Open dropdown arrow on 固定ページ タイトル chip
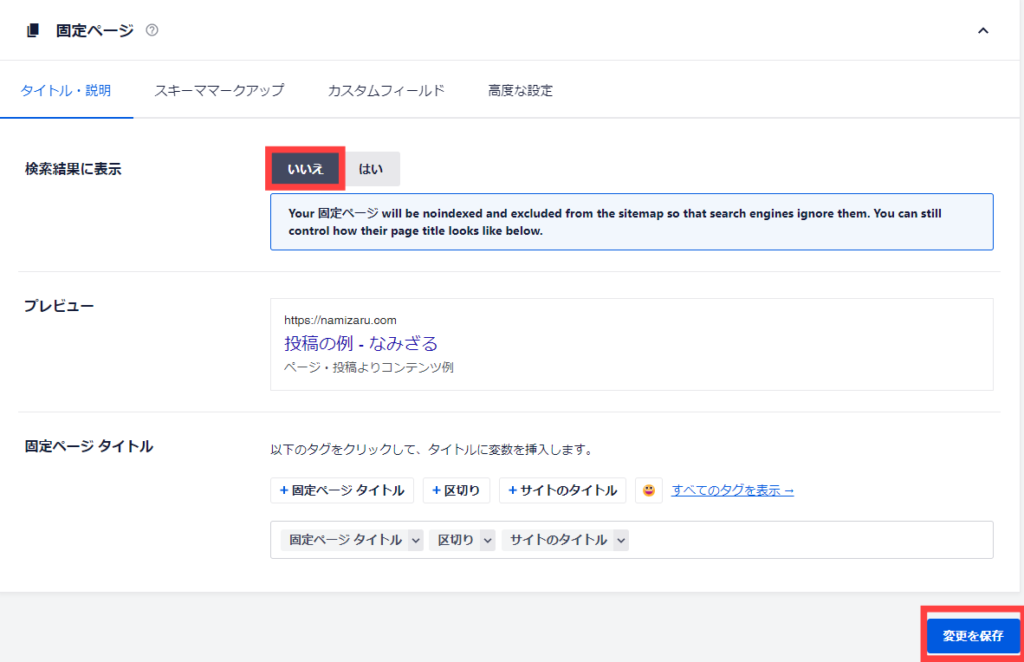Viewport: 1024px width, 662px height. 416,541
